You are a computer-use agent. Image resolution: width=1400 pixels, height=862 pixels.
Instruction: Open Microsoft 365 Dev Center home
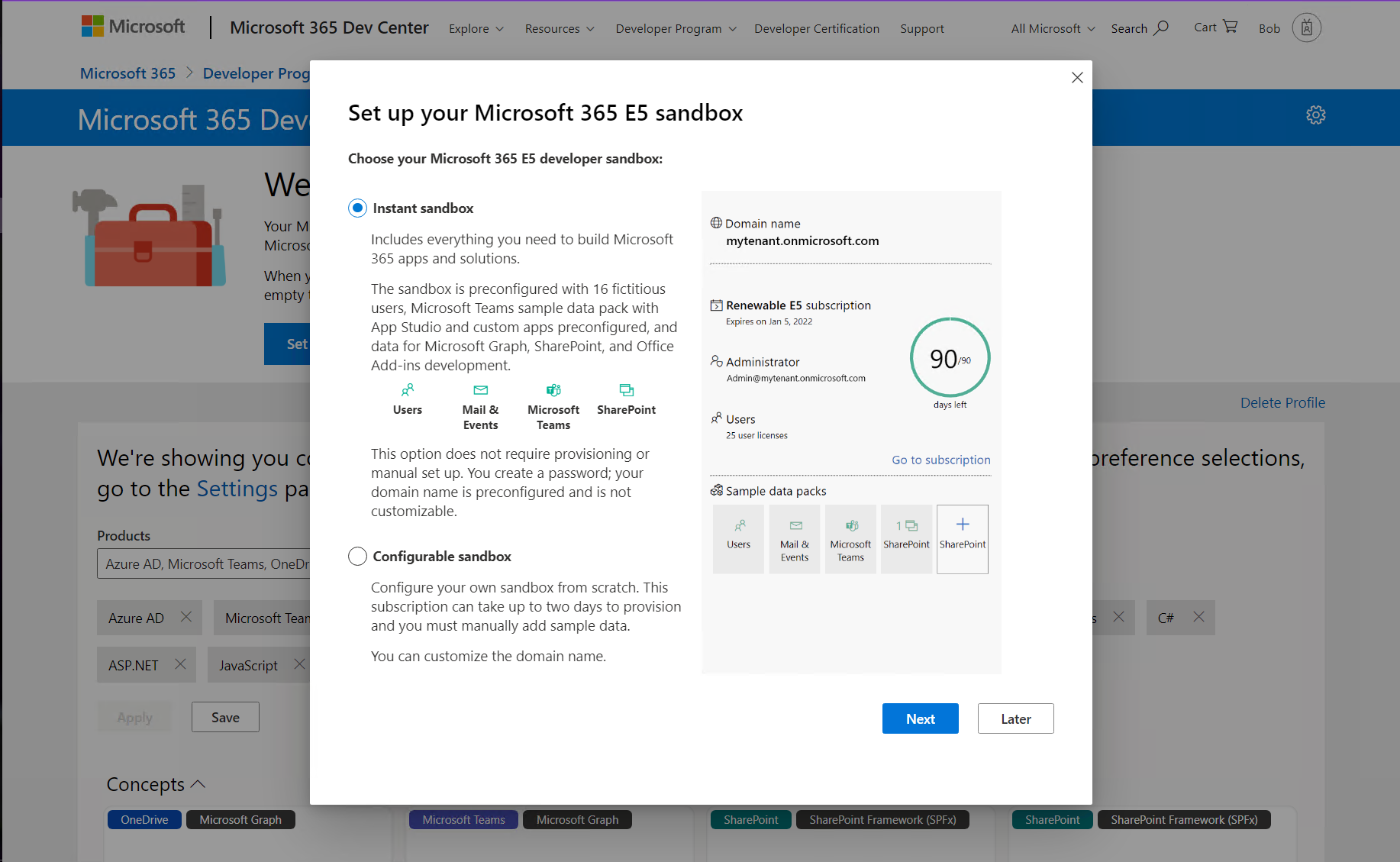[329, 27]
